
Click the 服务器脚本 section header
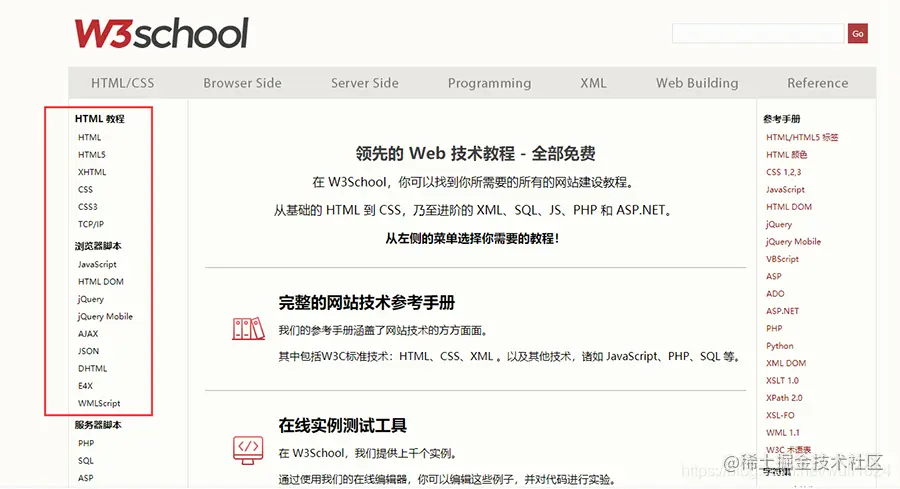click(98, 425)
